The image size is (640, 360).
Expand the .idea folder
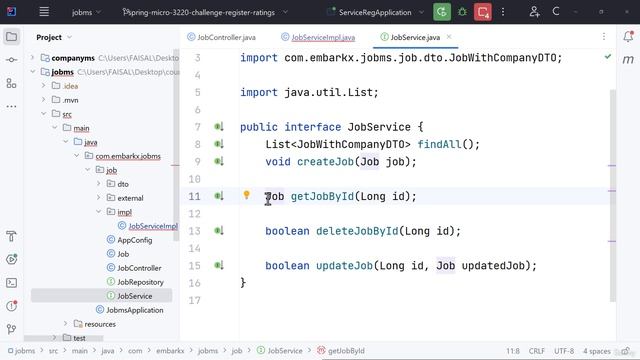click(x=44, y=86)
